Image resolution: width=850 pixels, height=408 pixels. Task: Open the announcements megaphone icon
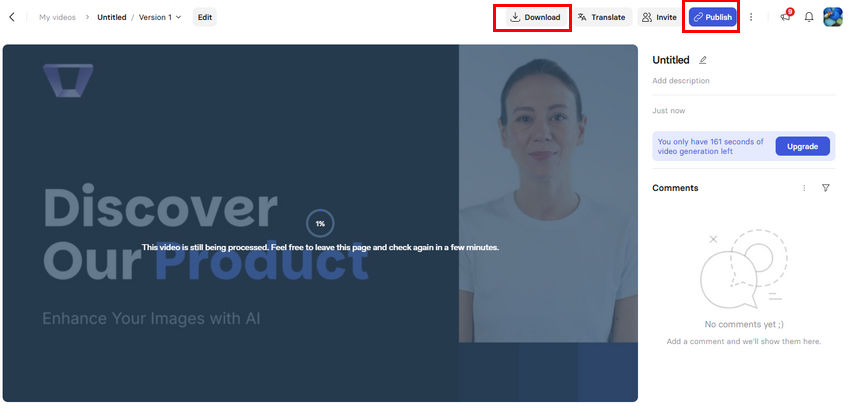click(x=785, y=17)
